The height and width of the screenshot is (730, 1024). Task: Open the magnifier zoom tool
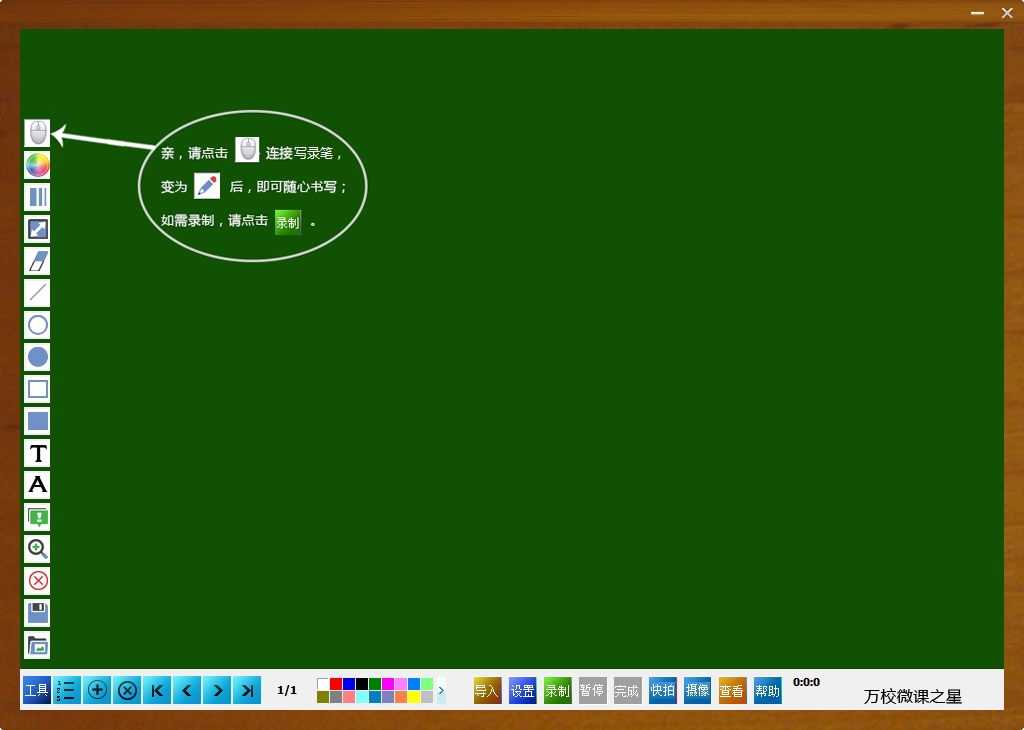[x=37, y=548]
